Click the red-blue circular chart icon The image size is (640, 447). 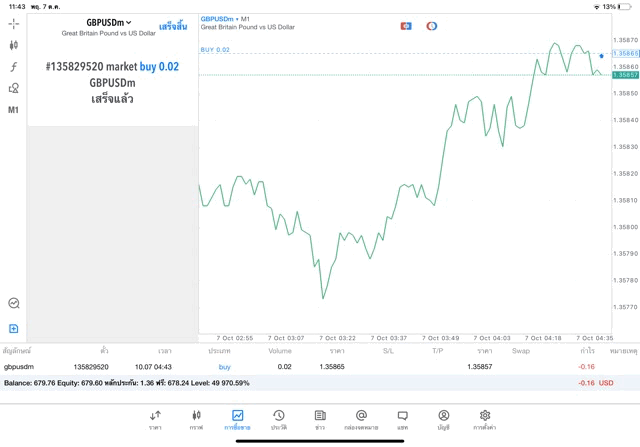(x=431, y=26)
